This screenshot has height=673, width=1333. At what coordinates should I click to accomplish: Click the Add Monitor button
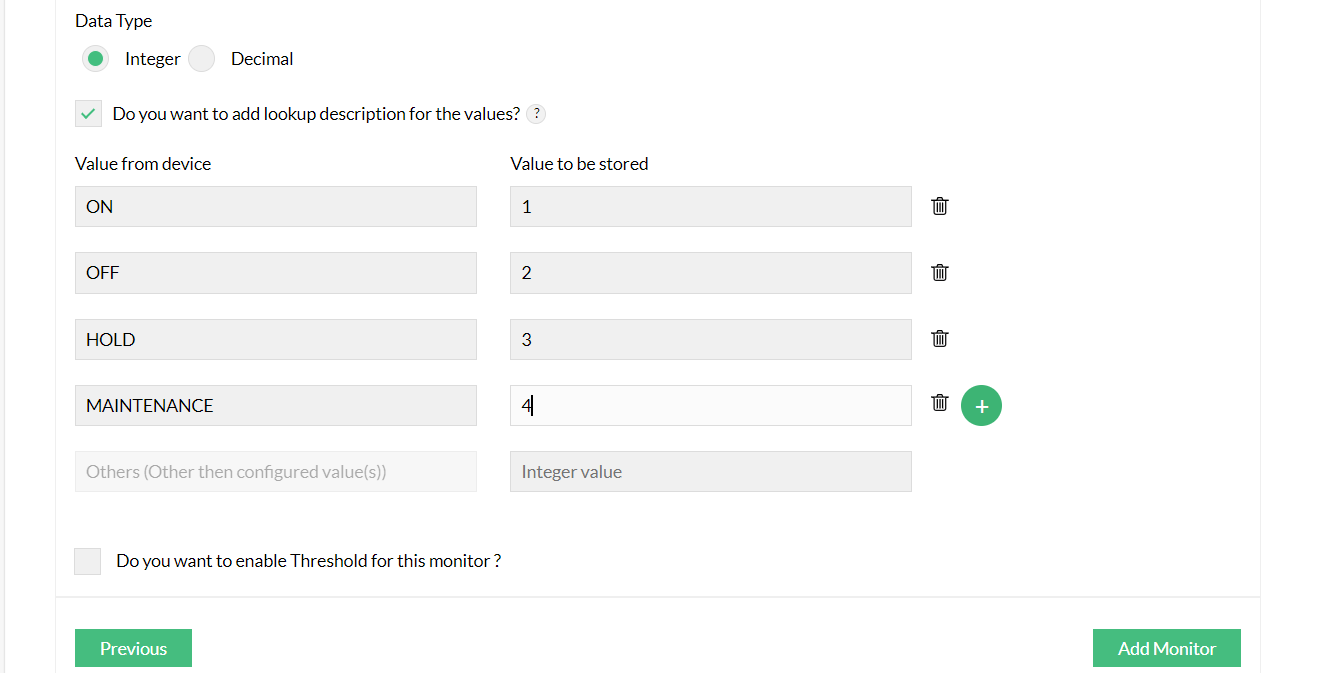[1166, 648]
